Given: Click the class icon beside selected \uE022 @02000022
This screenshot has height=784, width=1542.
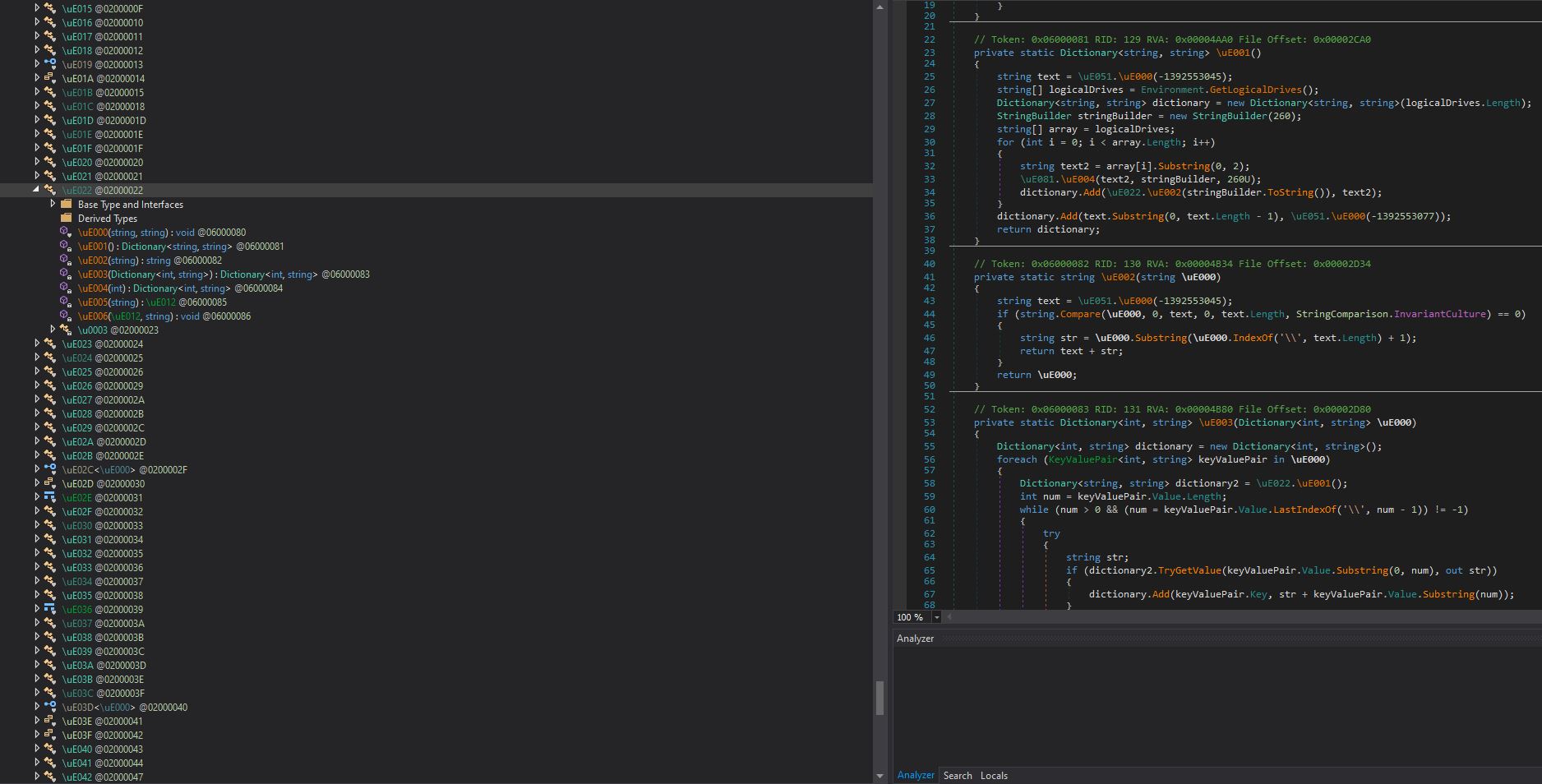Looking at the screenshot, I should (50, 191).
